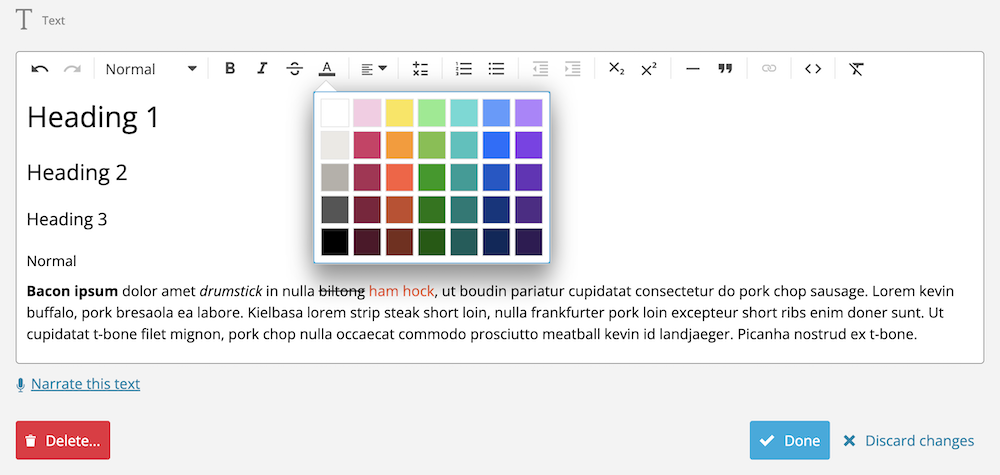Screen dimensions: 1000x475
Task: Insert a bulleted list
Action: [x=496, y=69]
